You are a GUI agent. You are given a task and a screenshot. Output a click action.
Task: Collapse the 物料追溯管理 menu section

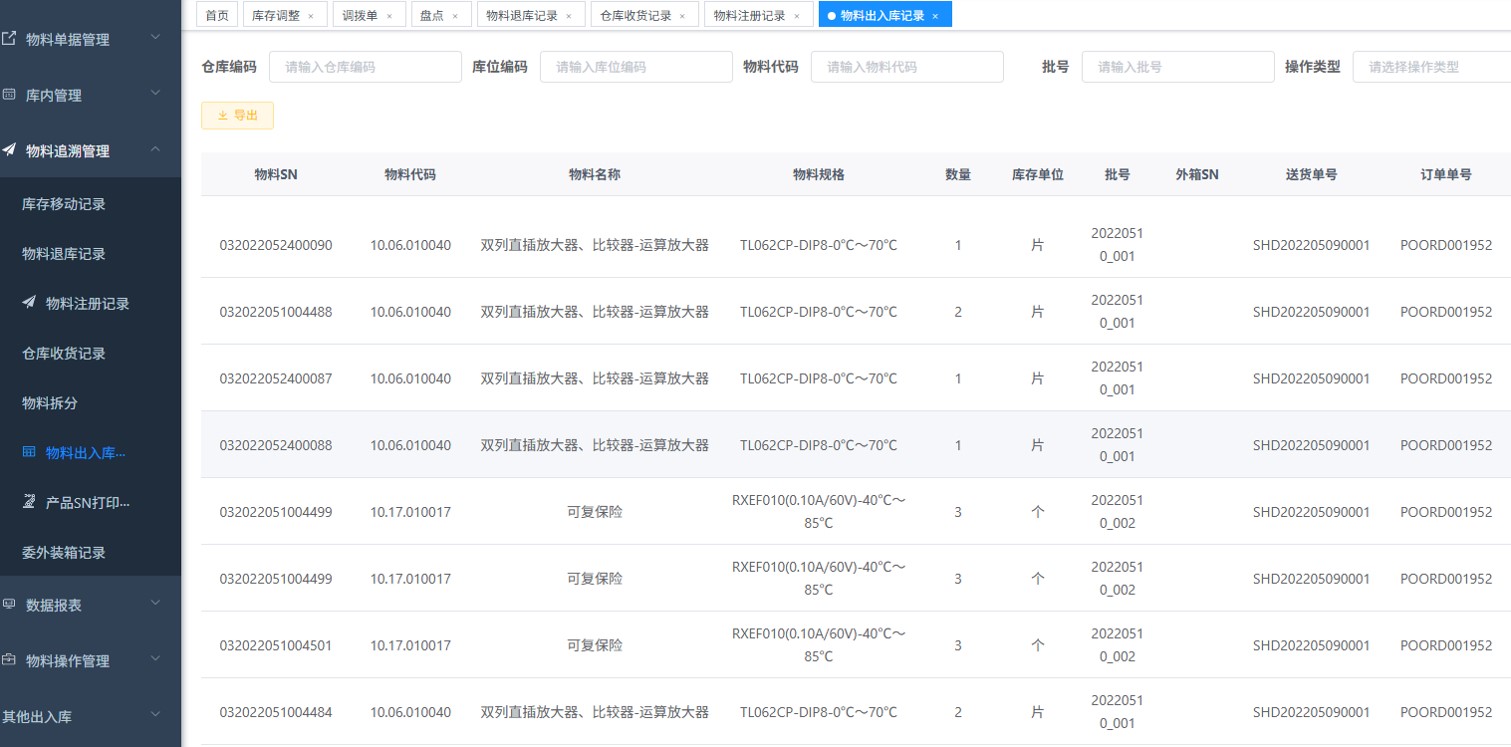(155, 150)
